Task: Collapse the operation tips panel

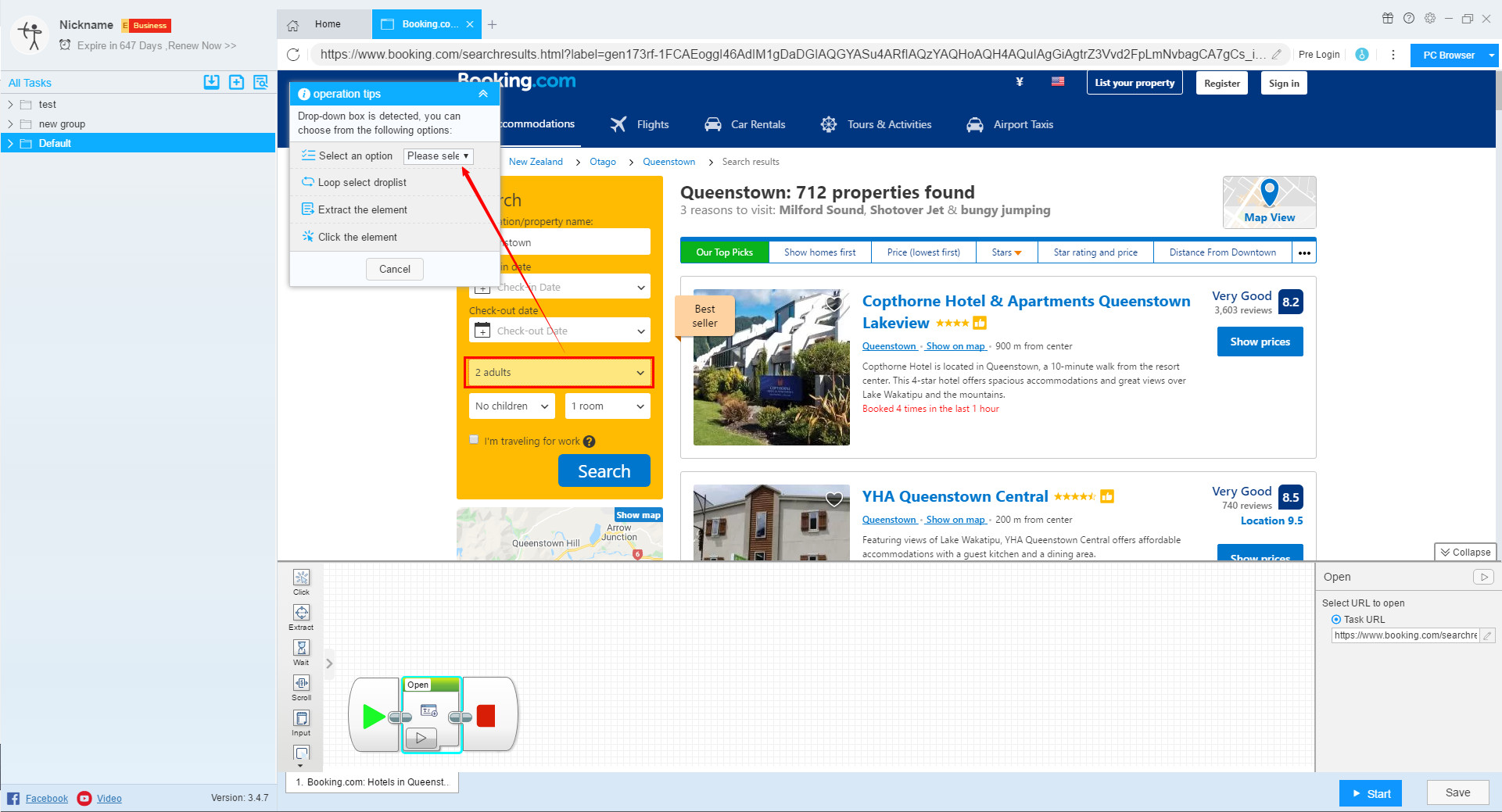Action: (483, 94)
